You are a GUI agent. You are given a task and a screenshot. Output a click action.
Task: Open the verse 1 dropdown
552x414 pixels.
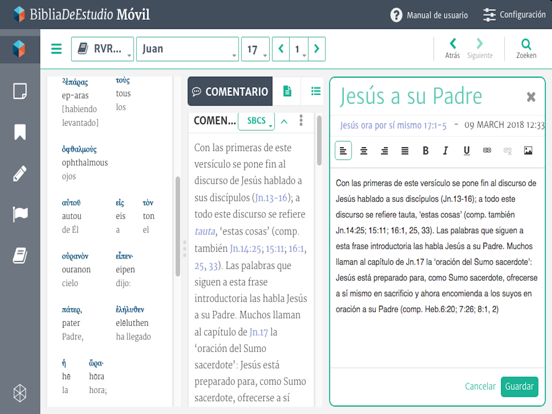299,49
